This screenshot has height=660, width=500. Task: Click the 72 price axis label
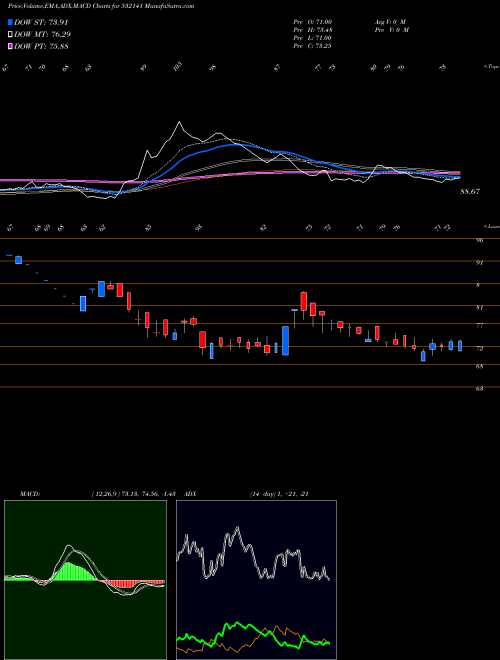click(480, 349)
